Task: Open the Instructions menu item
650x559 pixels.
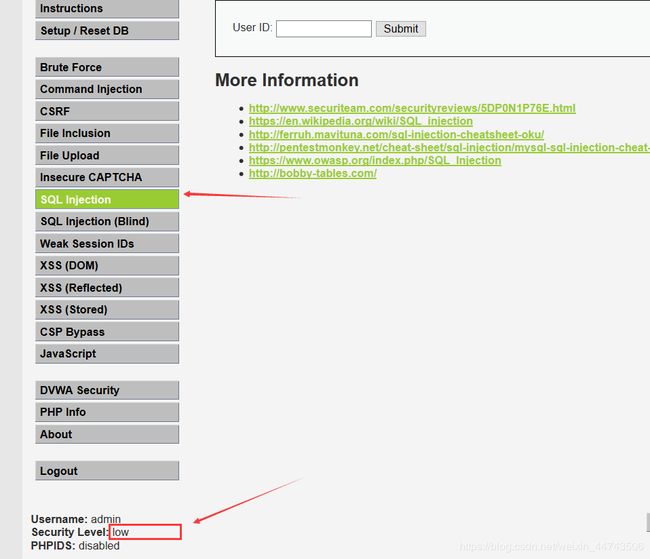Action: tap(106, 8)
